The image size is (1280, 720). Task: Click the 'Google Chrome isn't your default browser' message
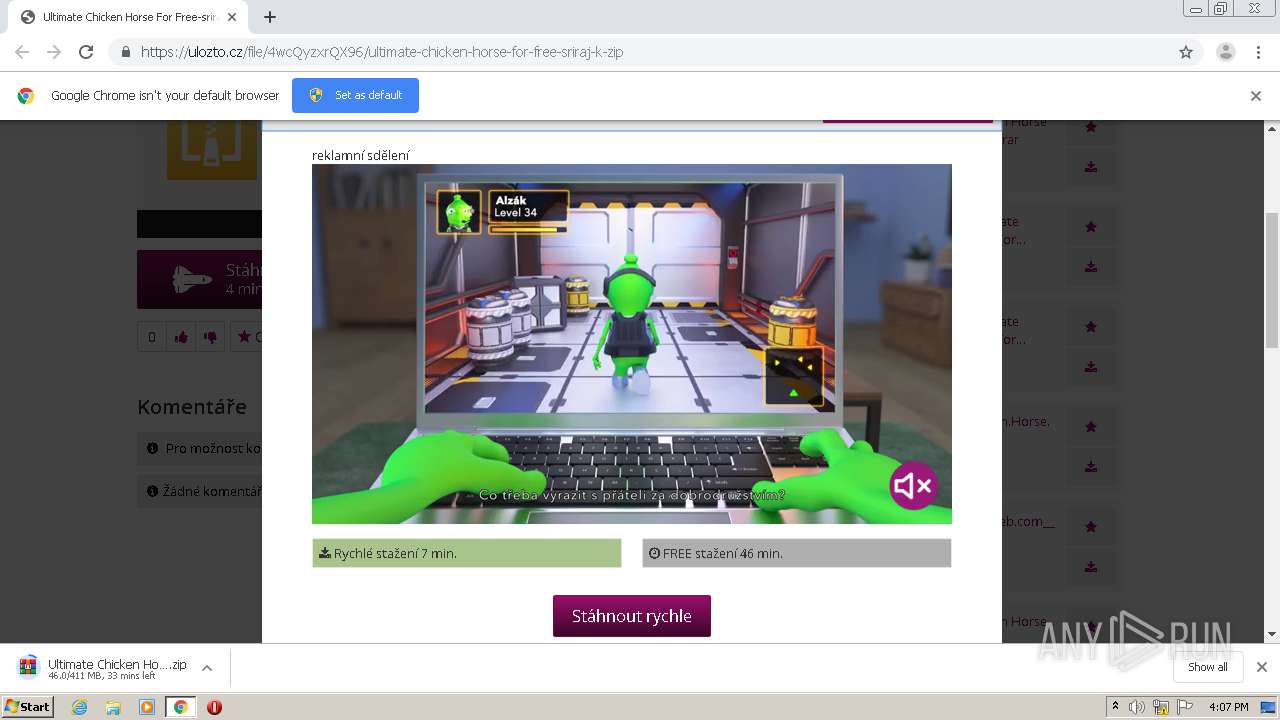[x=165, y=96]
